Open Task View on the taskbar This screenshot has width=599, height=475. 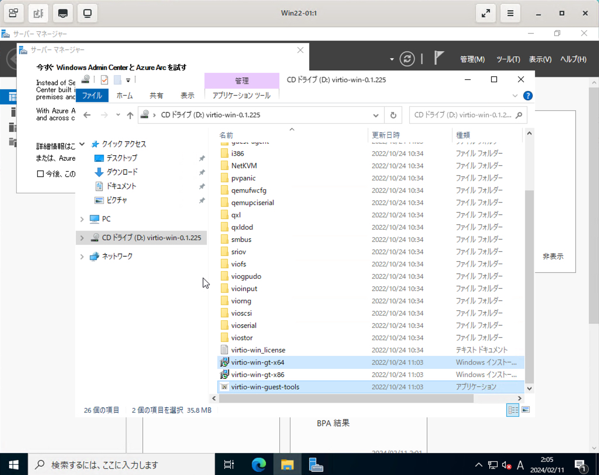(229, 465)
